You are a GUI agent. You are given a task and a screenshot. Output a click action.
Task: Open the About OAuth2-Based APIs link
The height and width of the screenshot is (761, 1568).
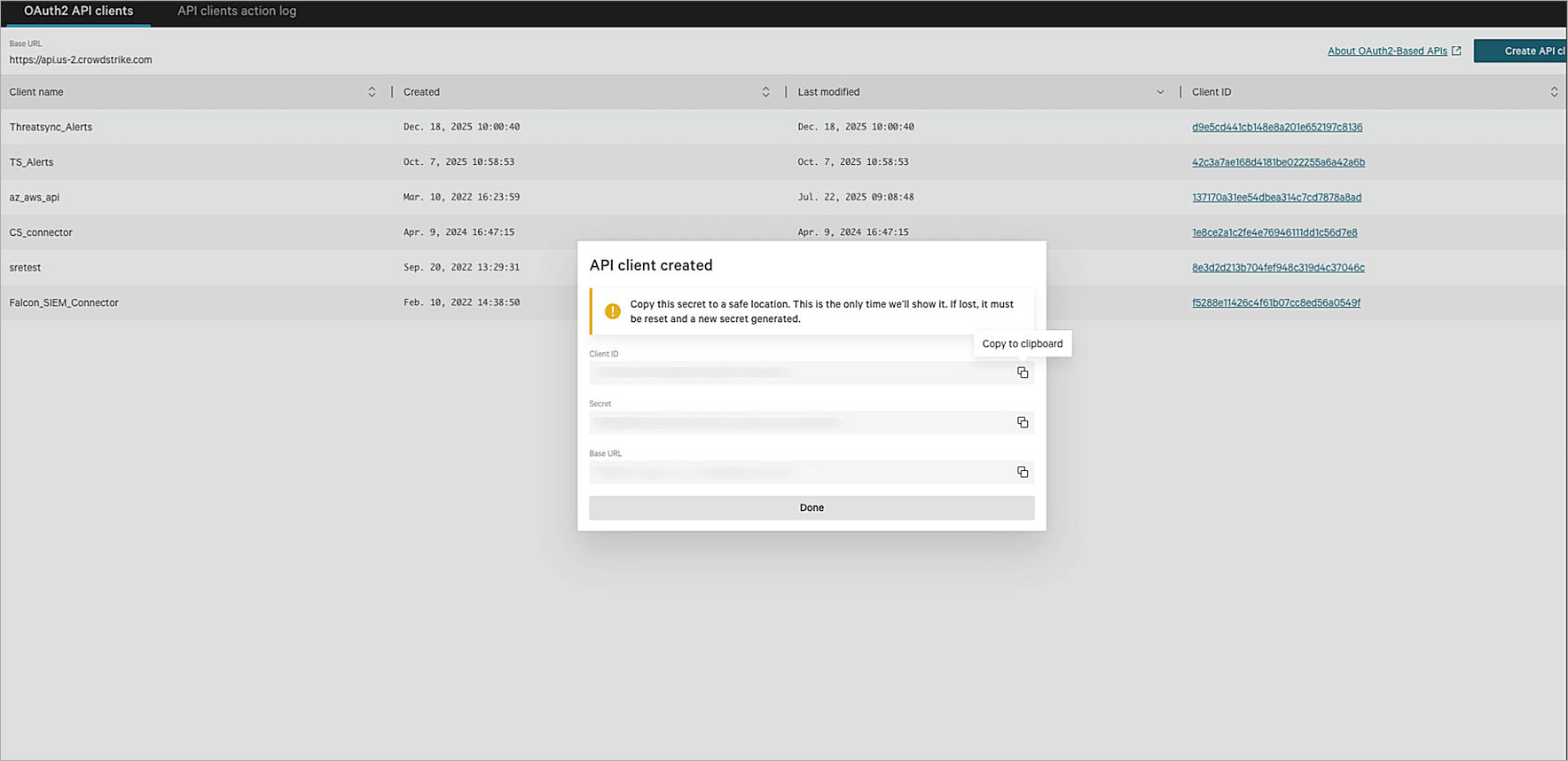pyautogui.click(x=1387, y=51)
